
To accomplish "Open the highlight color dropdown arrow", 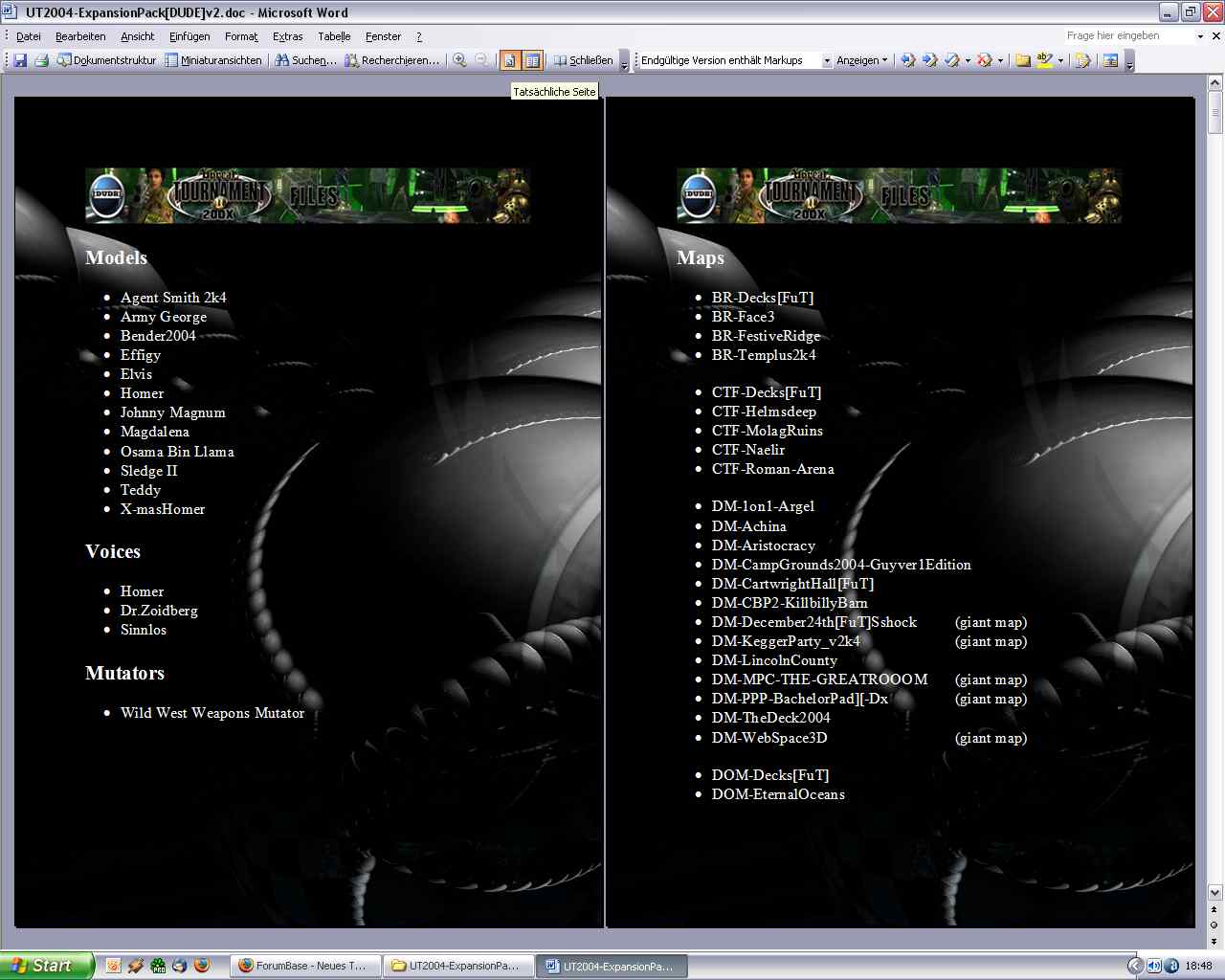I will pos(1060,60).
